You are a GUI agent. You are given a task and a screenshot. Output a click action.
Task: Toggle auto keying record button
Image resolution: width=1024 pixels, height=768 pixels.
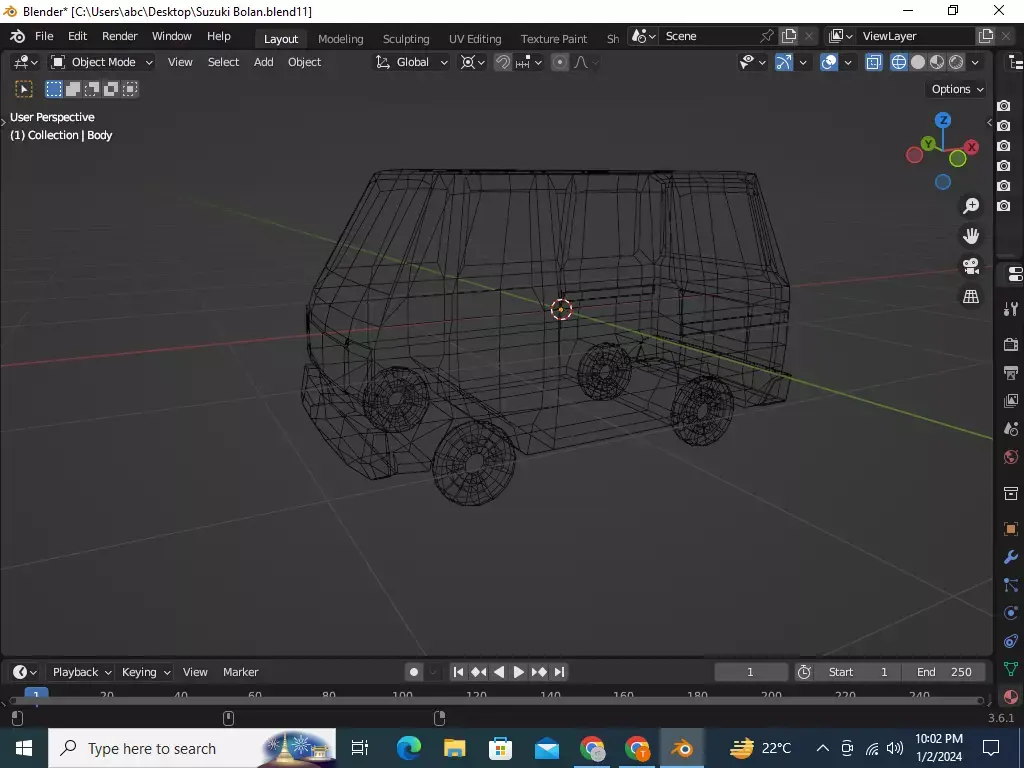click(414, 672)
